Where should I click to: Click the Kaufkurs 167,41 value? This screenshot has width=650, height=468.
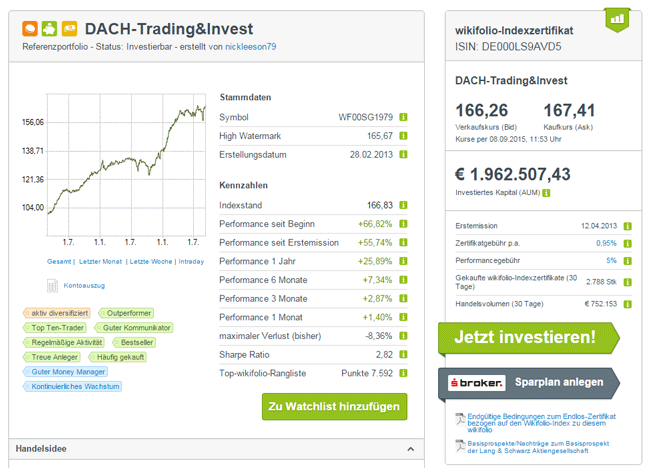(569, 111)
